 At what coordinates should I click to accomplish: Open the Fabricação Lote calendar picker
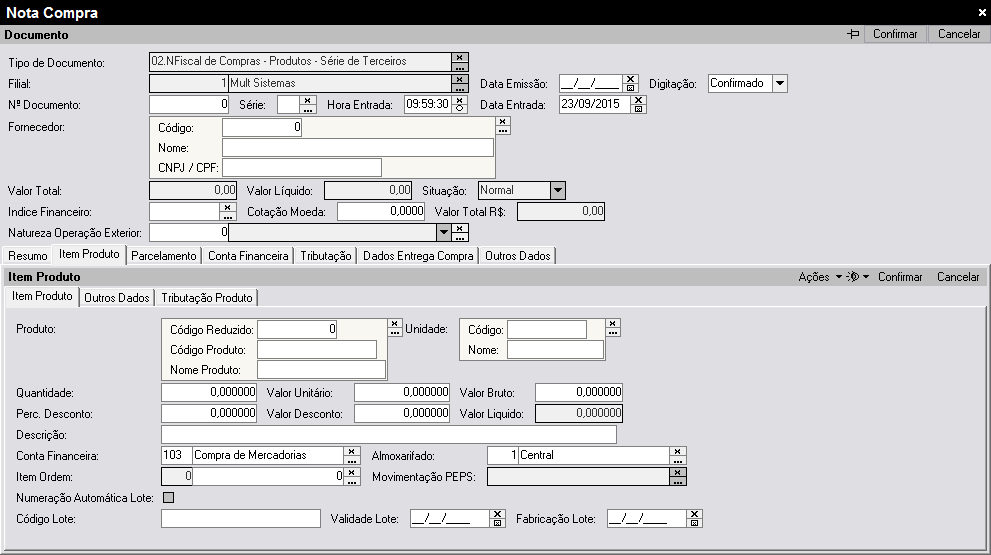(694, 523)
